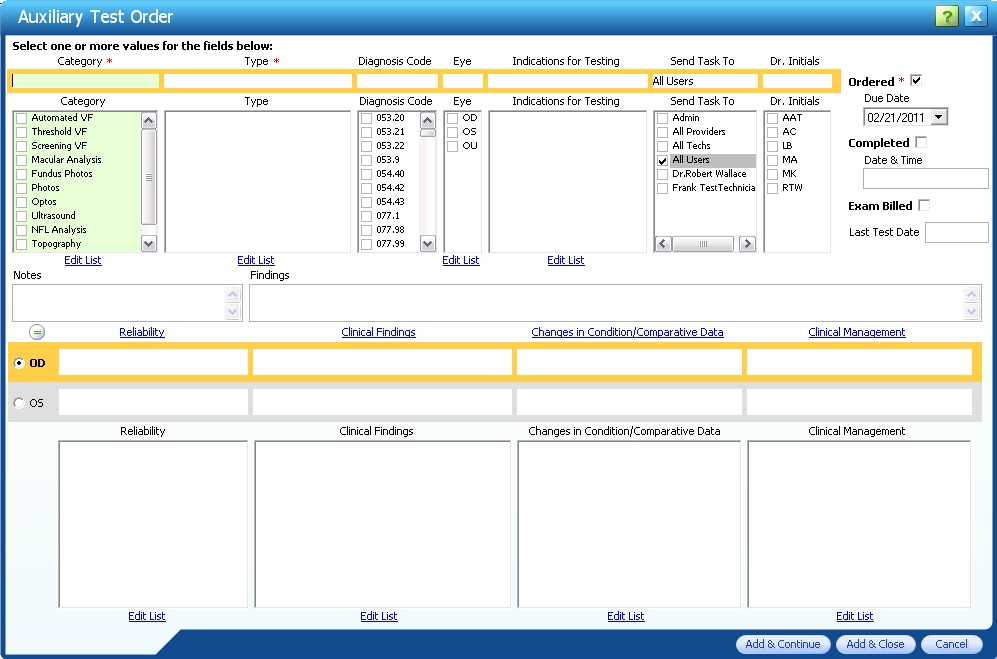
Task: Check diagnosis code 053.20
Action: click(366, 118)
